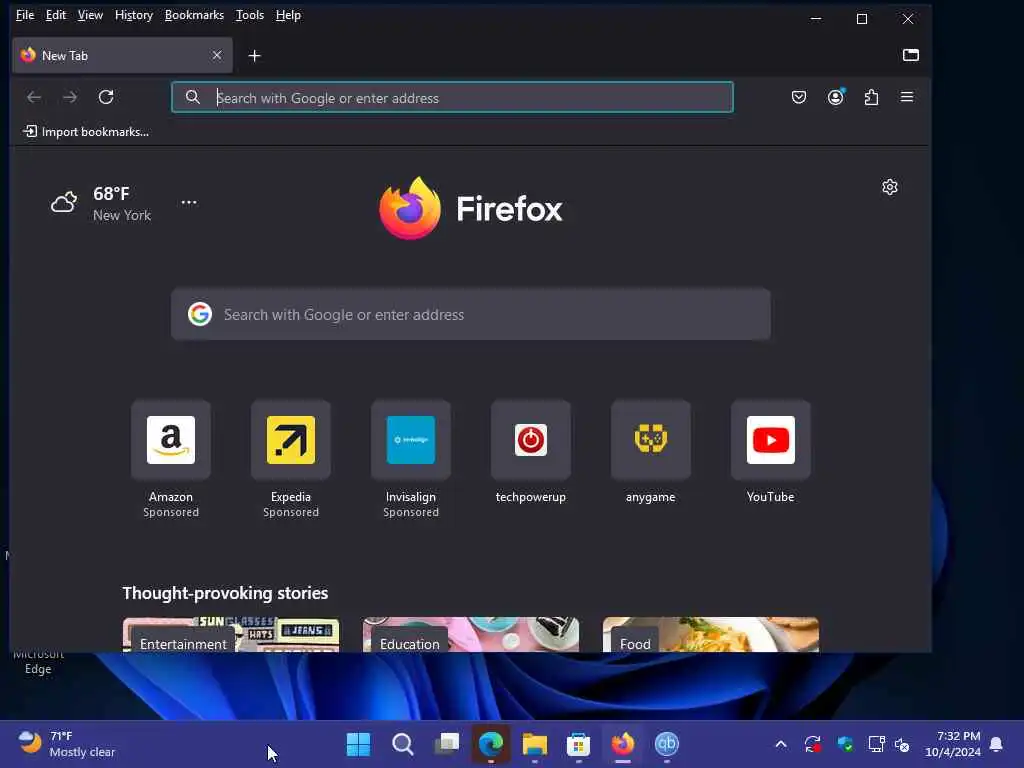Image resolution: width=1024 pixels, height=768 pixels.
Task: Open Task View on the taskbar
Action: click(447, 744)
